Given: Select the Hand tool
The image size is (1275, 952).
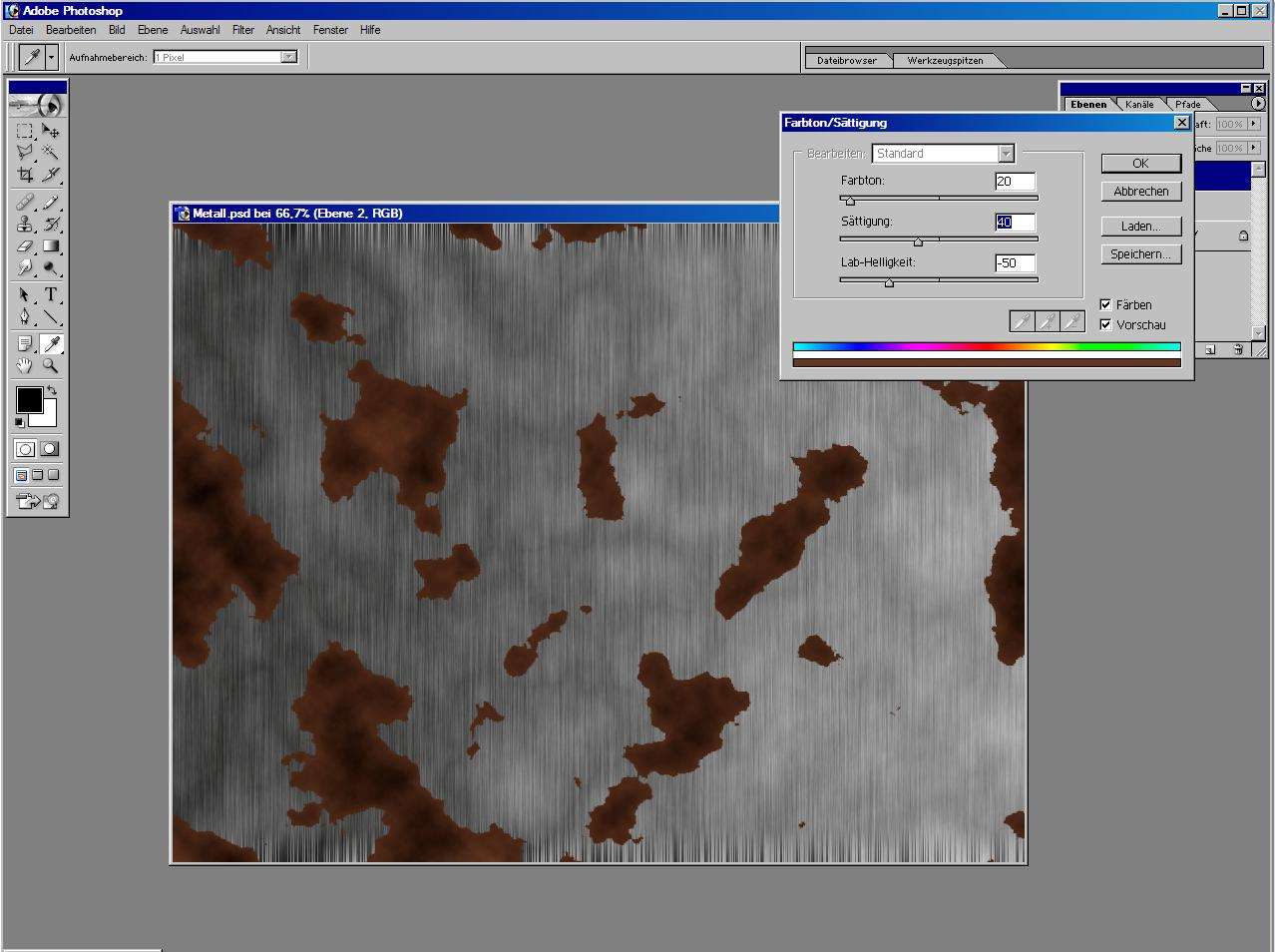Looking at the screenshot, I should point(25,366).
